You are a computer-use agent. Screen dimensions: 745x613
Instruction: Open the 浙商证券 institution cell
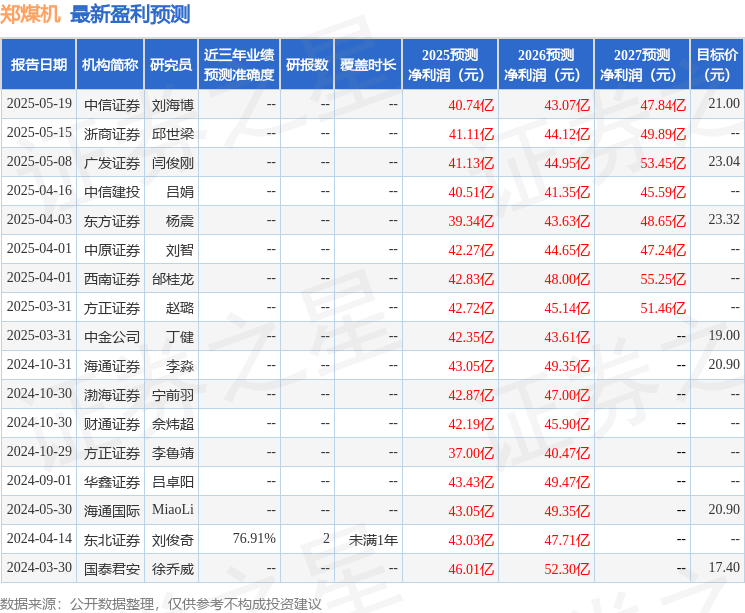[111, 134]
